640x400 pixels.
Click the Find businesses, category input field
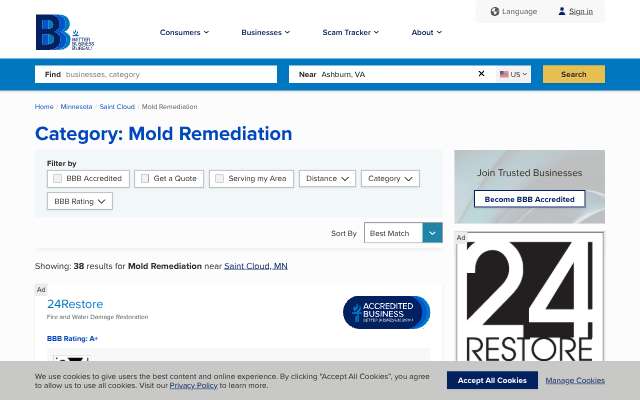coord(156,74)
